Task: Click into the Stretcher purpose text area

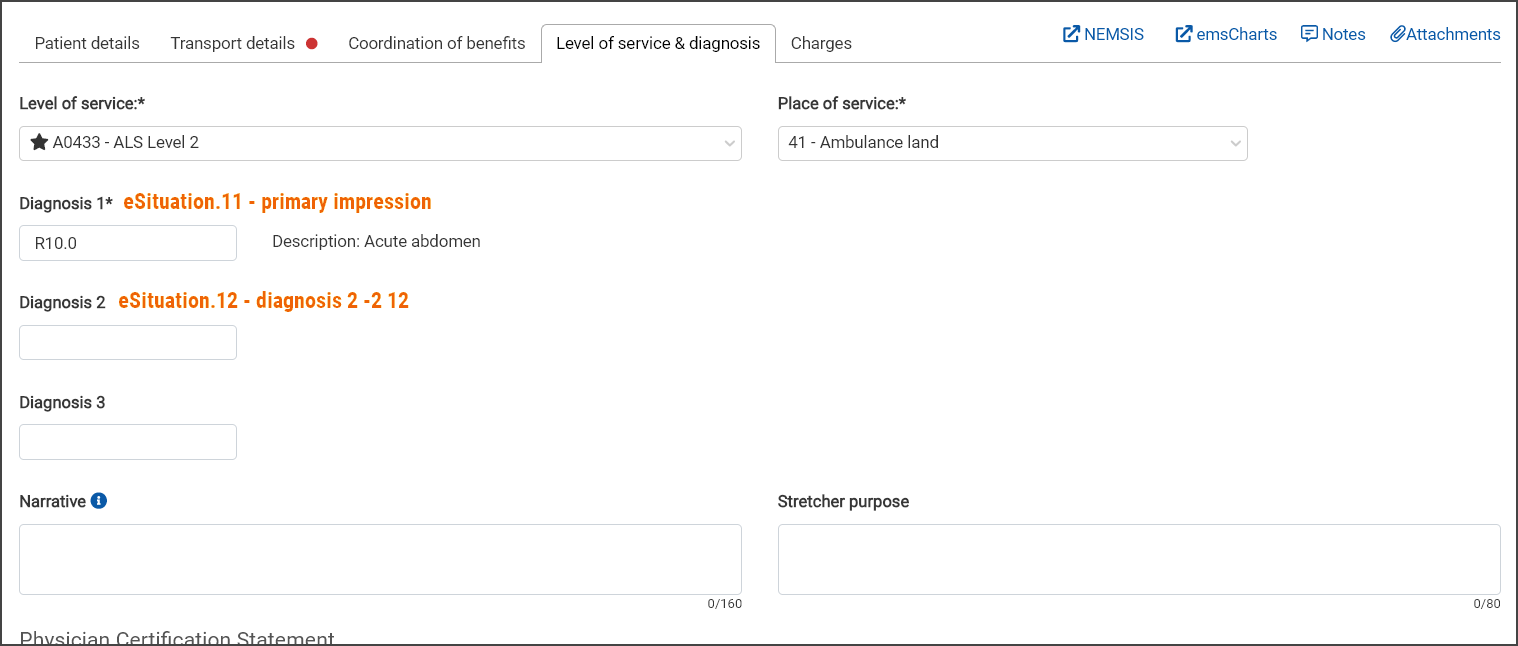Action: click(x=1139, y=559)
